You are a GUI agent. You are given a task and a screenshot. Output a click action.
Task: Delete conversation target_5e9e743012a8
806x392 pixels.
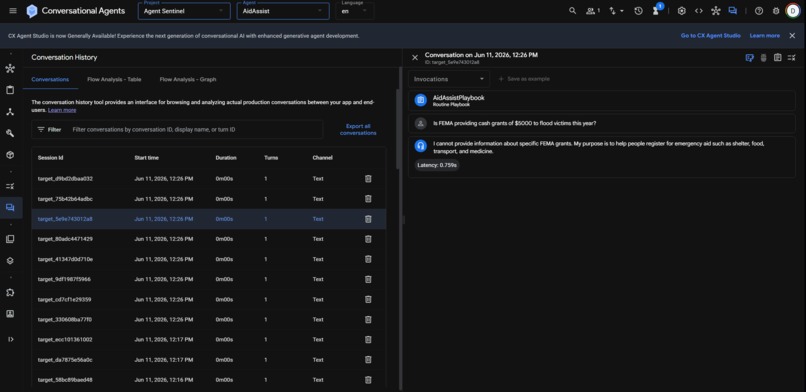(x=368, y=219)
